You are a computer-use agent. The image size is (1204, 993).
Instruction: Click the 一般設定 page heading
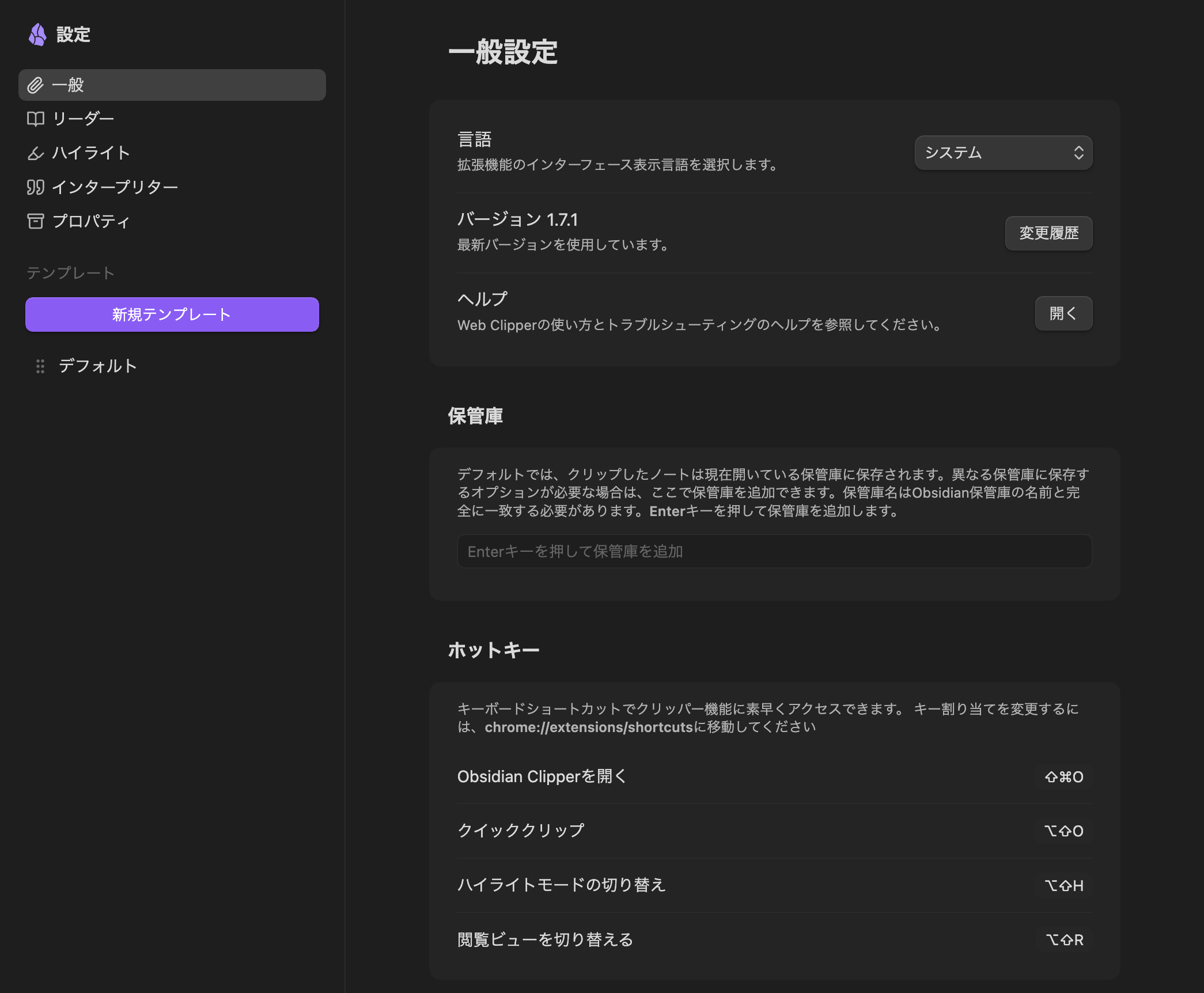point(503,52)
